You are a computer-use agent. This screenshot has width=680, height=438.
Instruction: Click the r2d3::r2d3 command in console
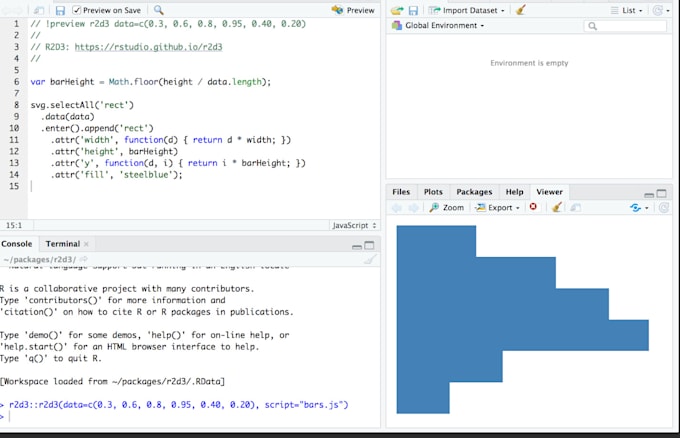coord(178,405)
